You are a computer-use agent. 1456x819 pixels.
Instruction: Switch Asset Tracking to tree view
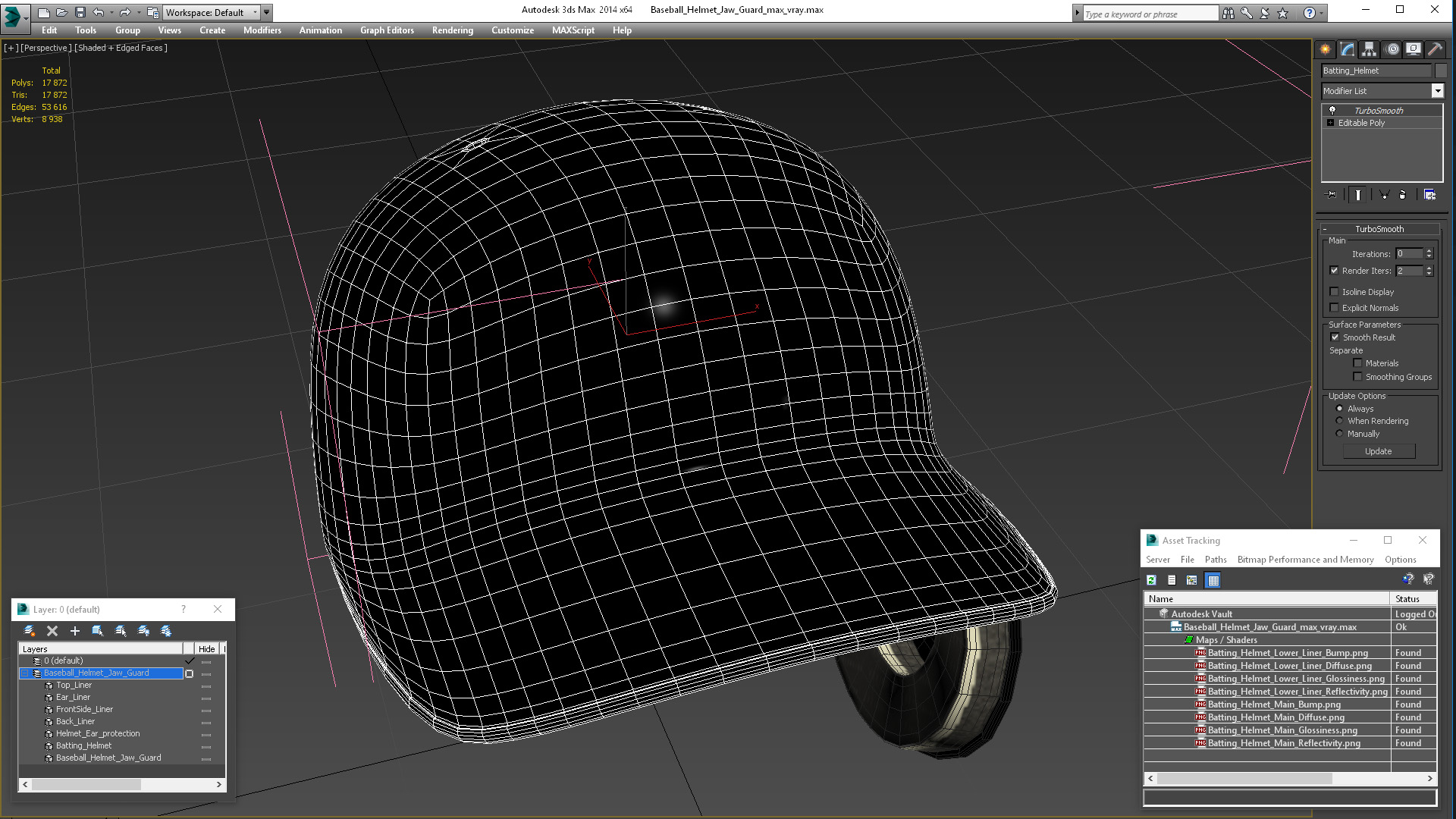[1192, 580]
